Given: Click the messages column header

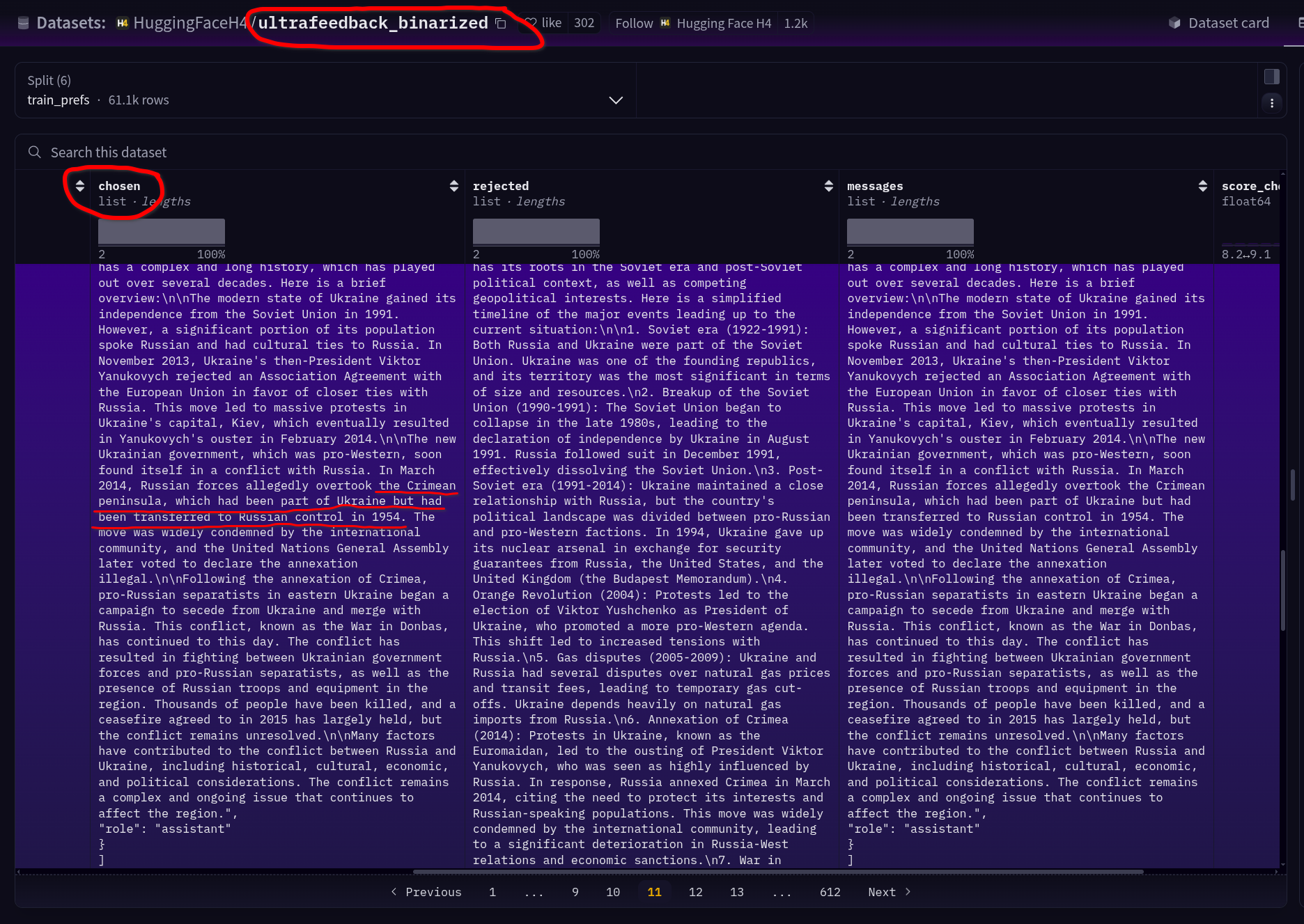Looking at the screenshot, I should click(875, 186).
